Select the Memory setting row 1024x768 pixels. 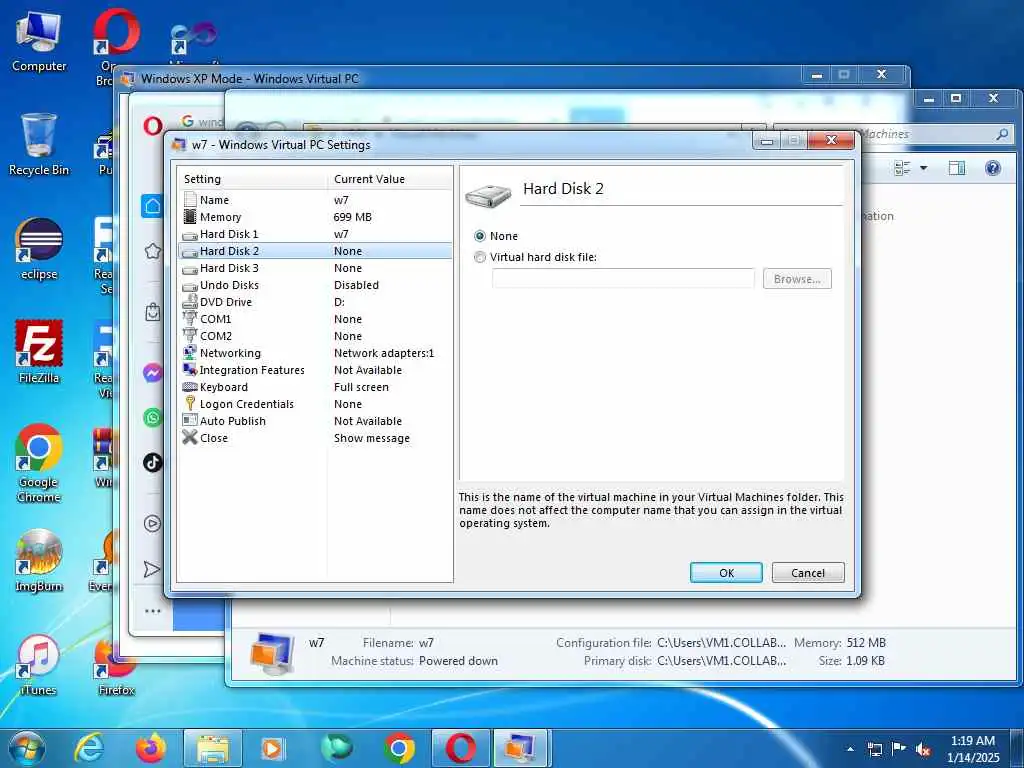(315, 217)
